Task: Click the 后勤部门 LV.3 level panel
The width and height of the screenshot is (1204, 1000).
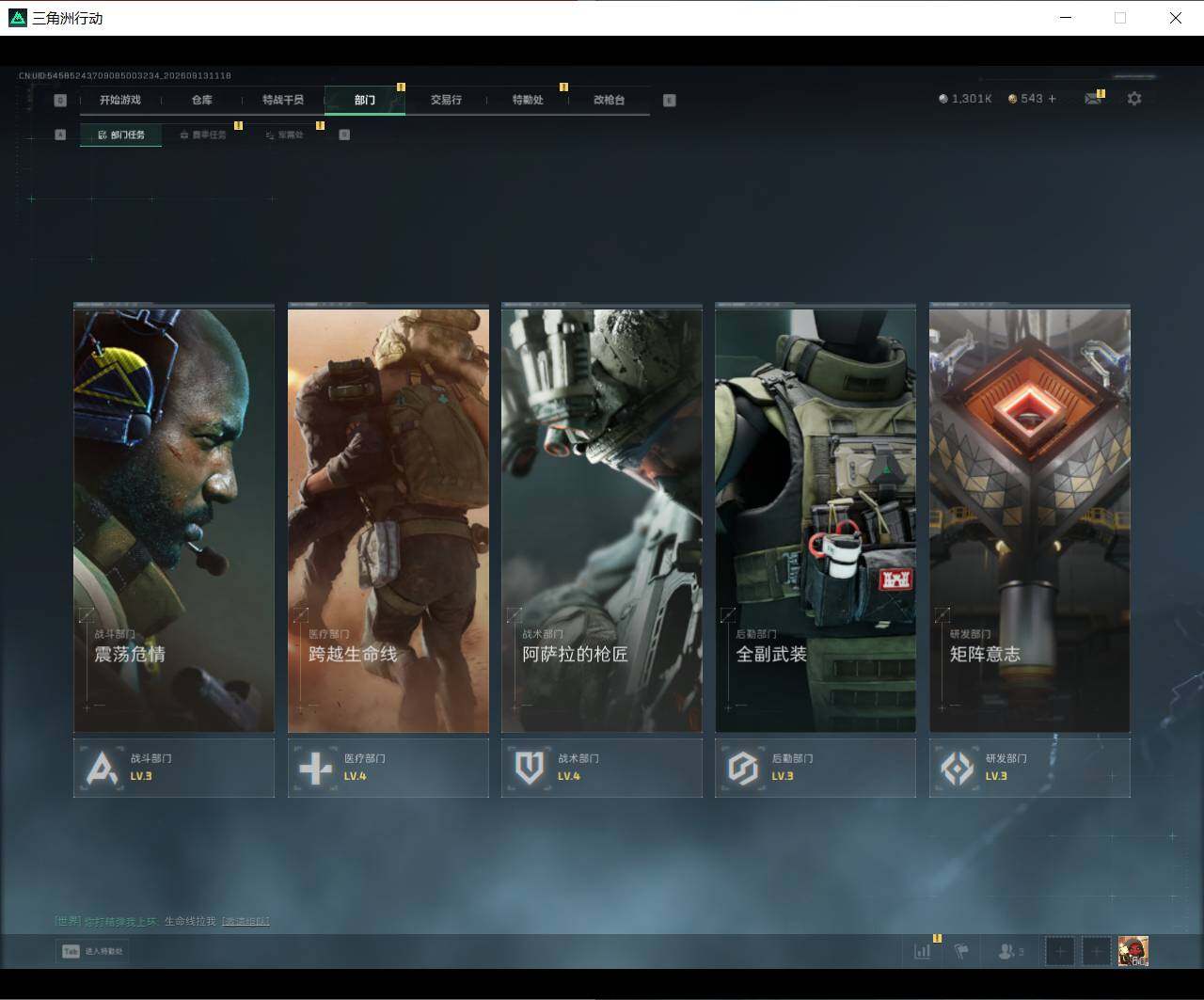Action: 816,768
